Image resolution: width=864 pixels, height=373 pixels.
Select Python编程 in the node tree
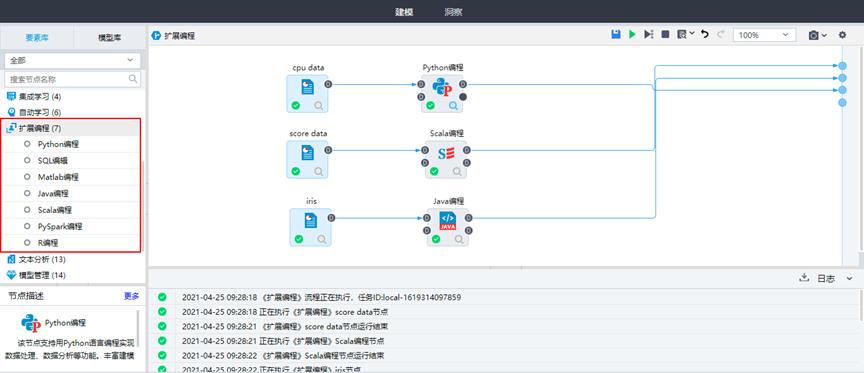(x=58, y=144)
